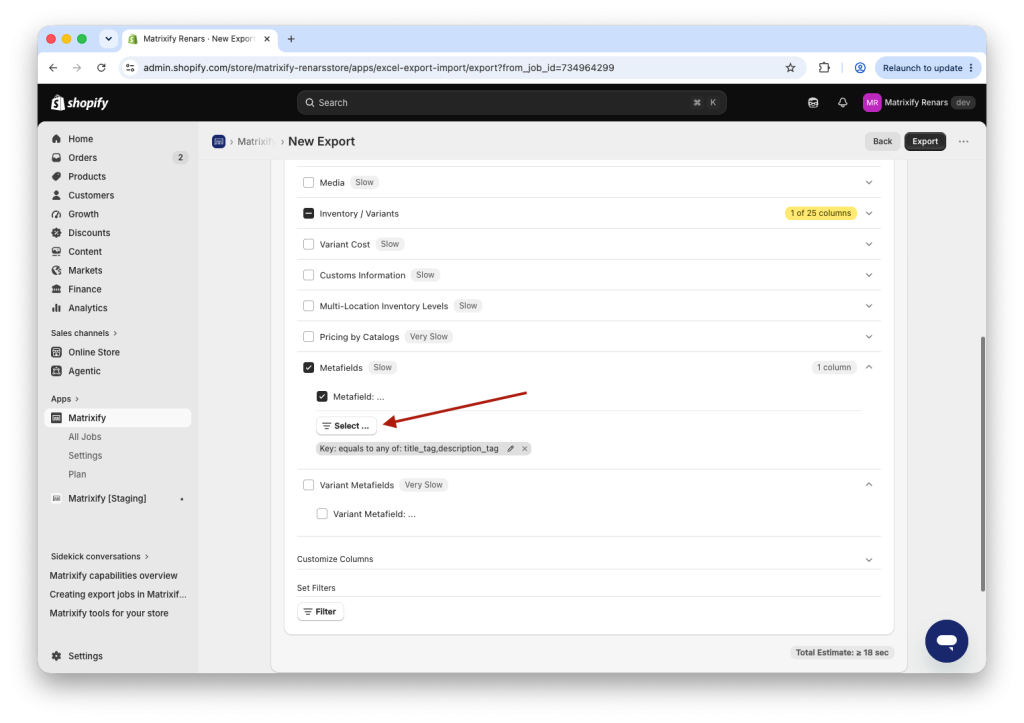Image resolution: width=1024 pixels, height=723 pixels.
Task: Expand the Apps heading
Action: tap(65, 399)
